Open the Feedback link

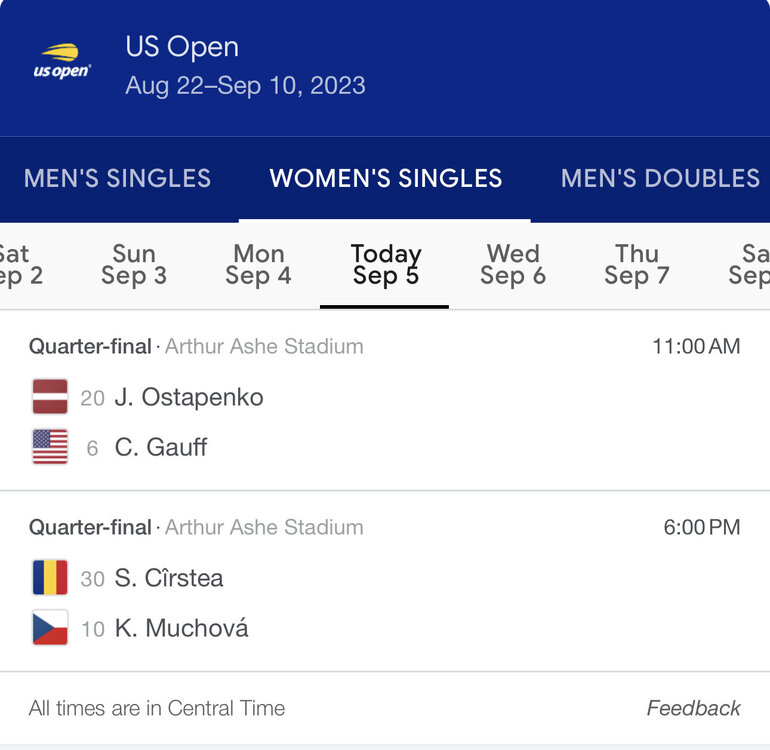(x=693, y=708)
